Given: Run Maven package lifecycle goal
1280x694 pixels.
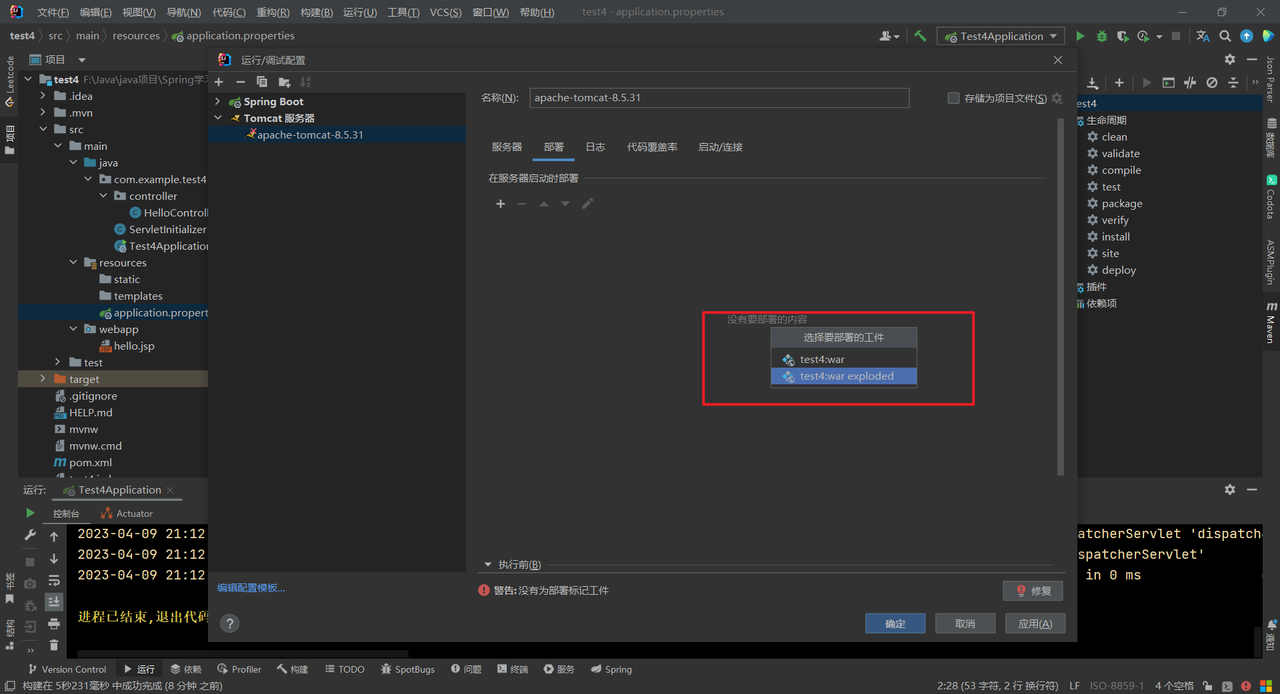Looking at the screenshot, I should point(1122,203).
